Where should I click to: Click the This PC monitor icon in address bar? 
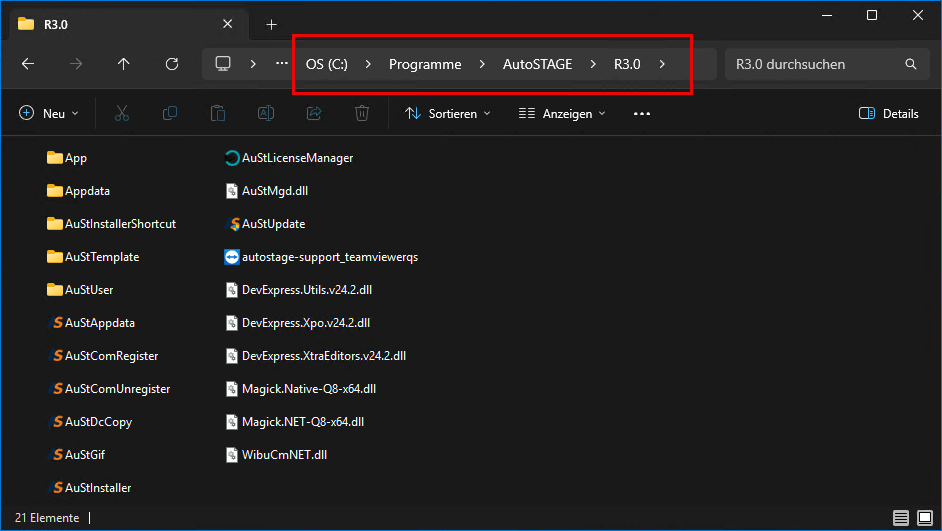point(223,64)
